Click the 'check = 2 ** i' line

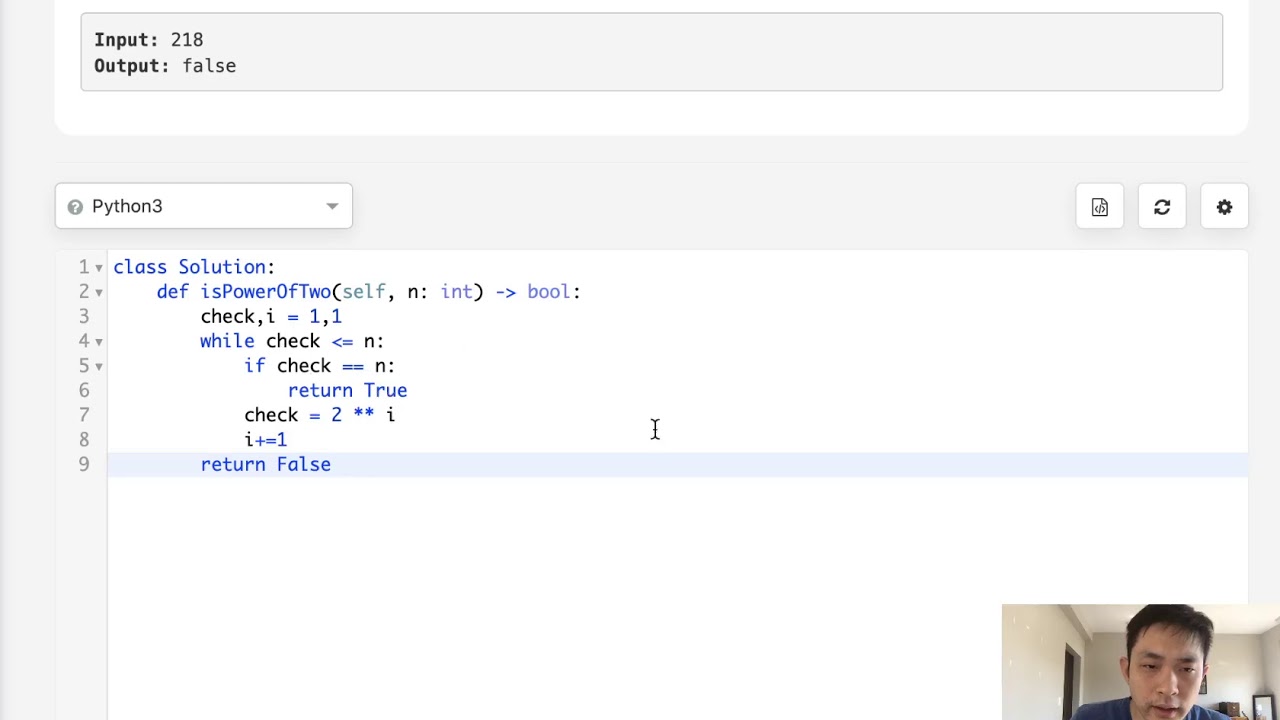coord(319,415)
